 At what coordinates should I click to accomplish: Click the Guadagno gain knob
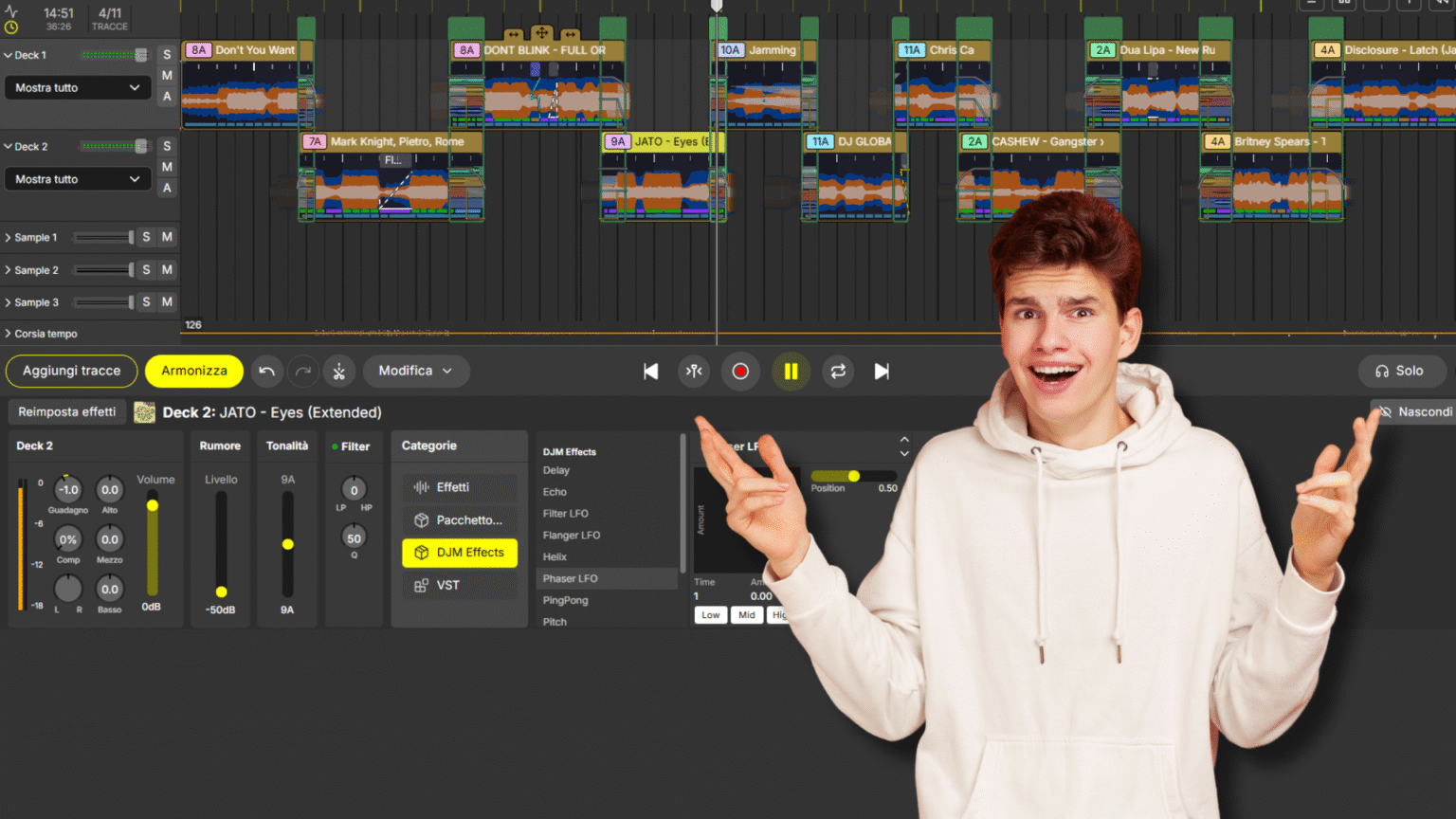[x=68, y=490]
